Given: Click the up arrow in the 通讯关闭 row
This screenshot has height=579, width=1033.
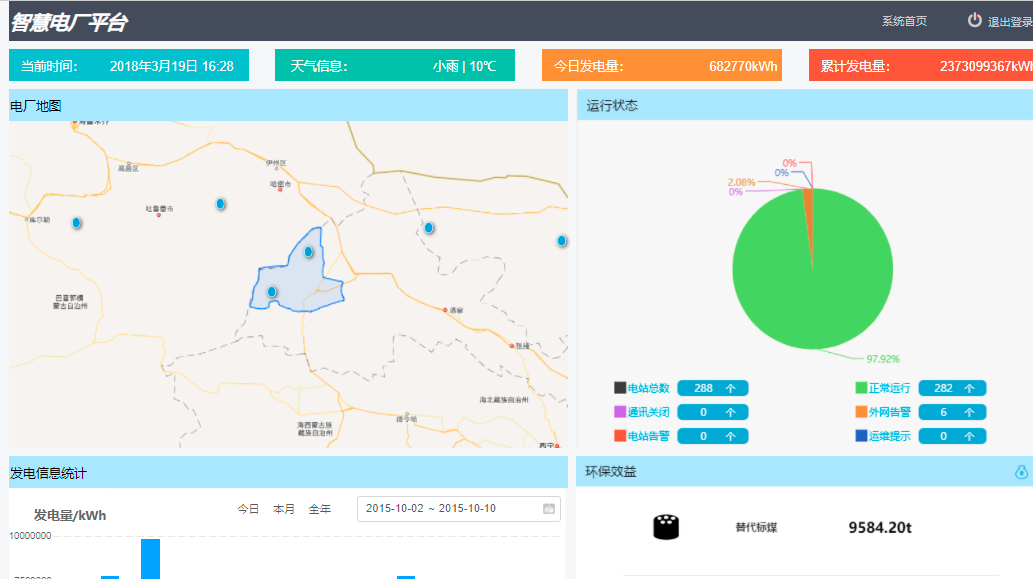Looking at the screenshot, I should (731, 412).
